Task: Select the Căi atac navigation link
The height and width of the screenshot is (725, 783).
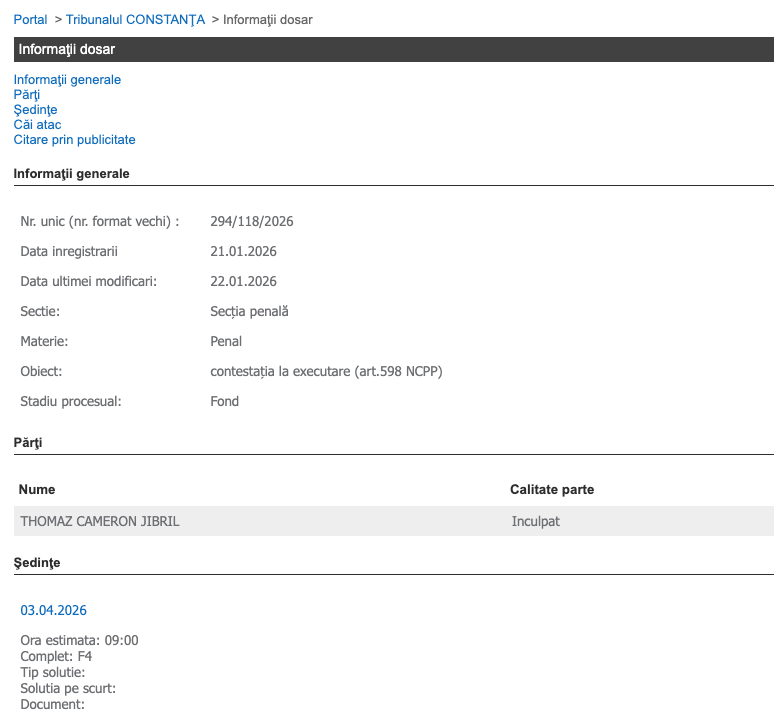Action: (37, 125)
